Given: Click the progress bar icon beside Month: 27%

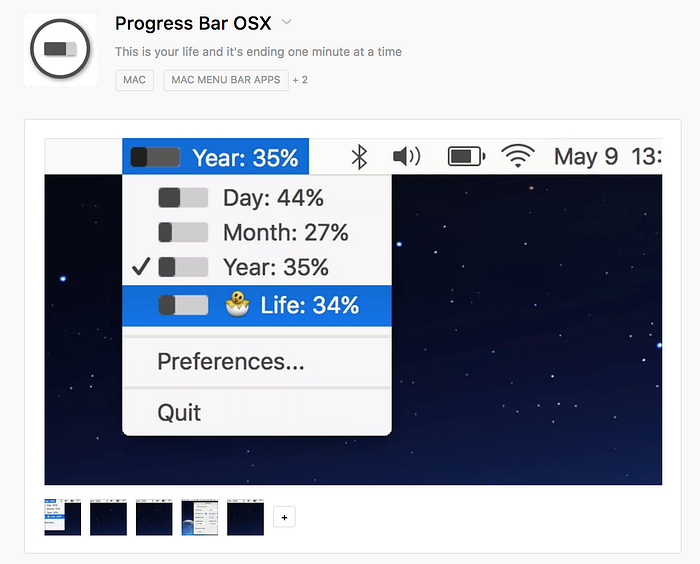Looking at the screenshot, I should tap(183, 232).
